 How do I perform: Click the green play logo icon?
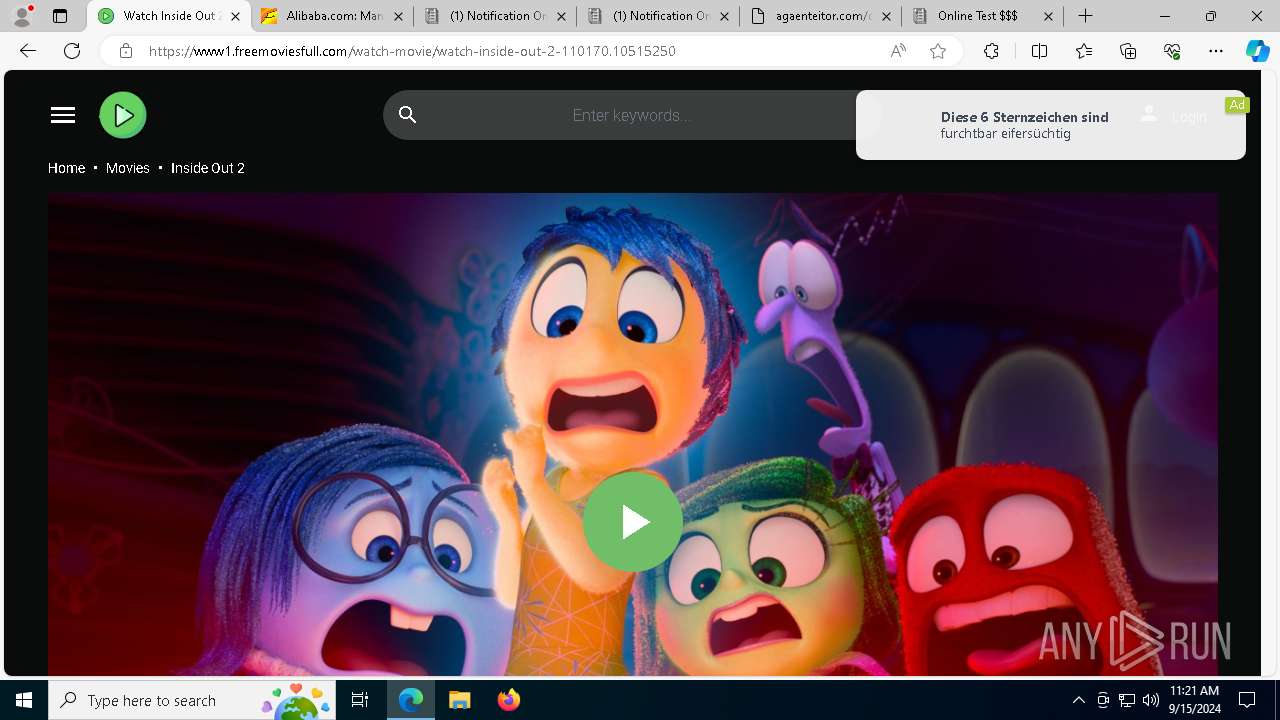tap(123, 115)
